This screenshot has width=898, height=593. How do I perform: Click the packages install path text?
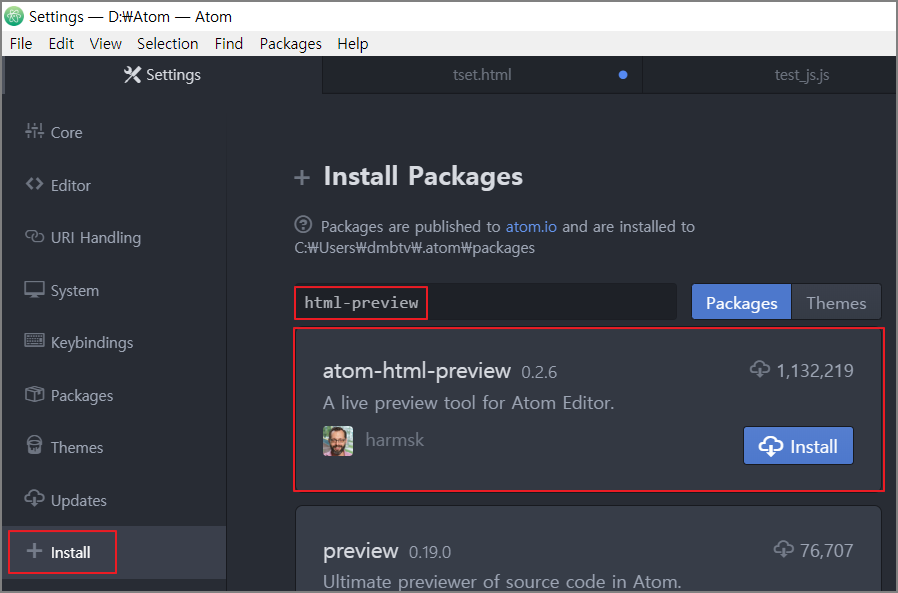(x=415, y=248)
